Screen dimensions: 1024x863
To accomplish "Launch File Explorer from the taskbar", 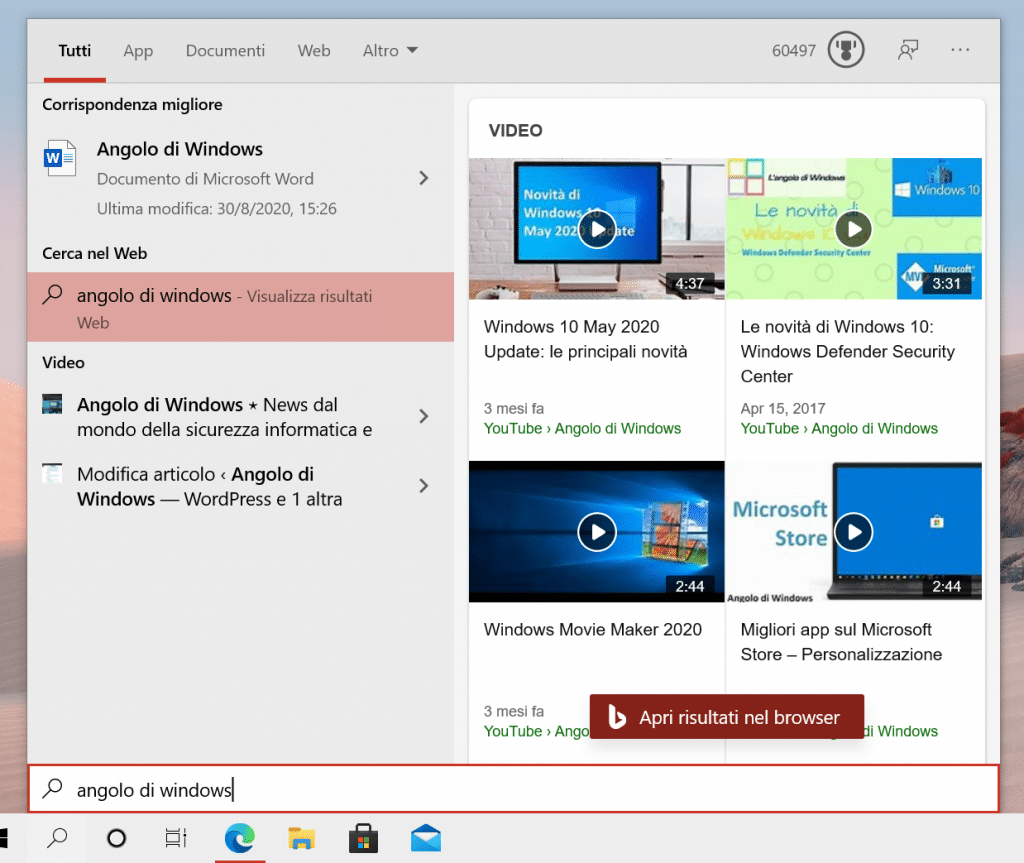I will [302, 838].
